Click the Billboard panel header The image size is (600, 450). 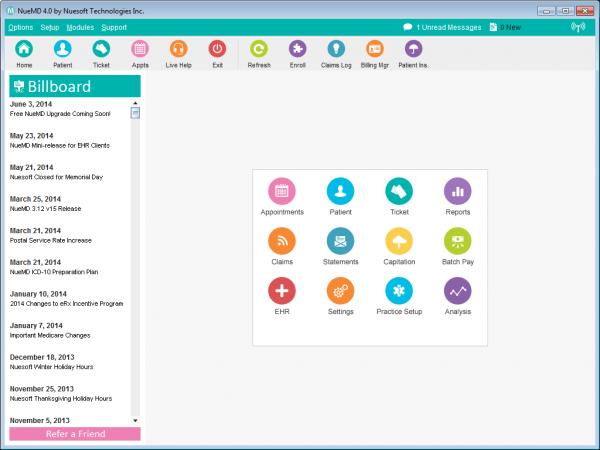[75, 86]
